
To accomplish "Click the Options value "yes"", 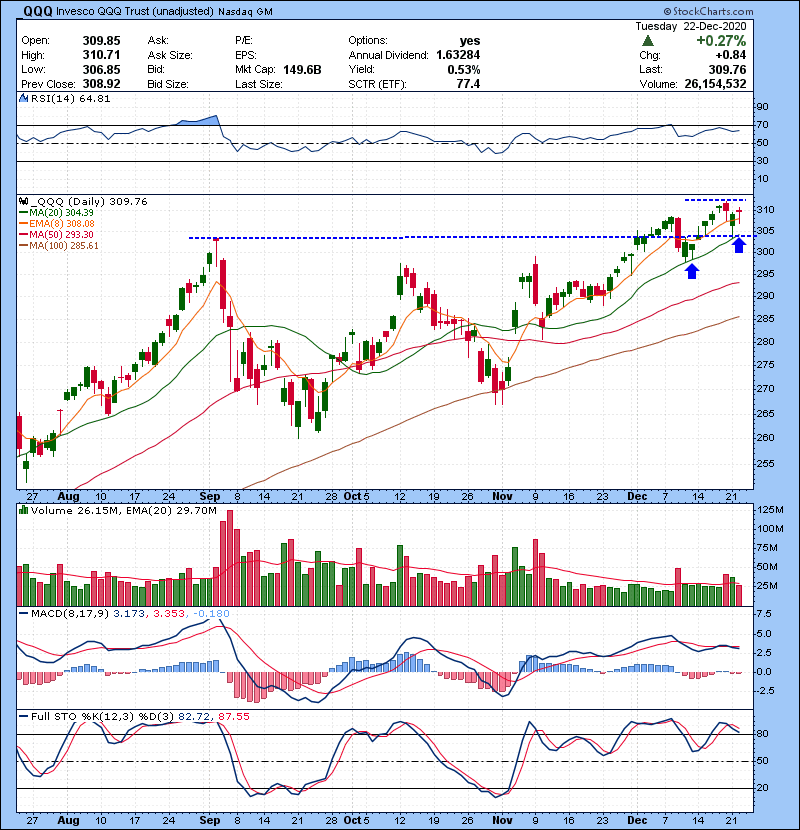I will coord(470,41).
